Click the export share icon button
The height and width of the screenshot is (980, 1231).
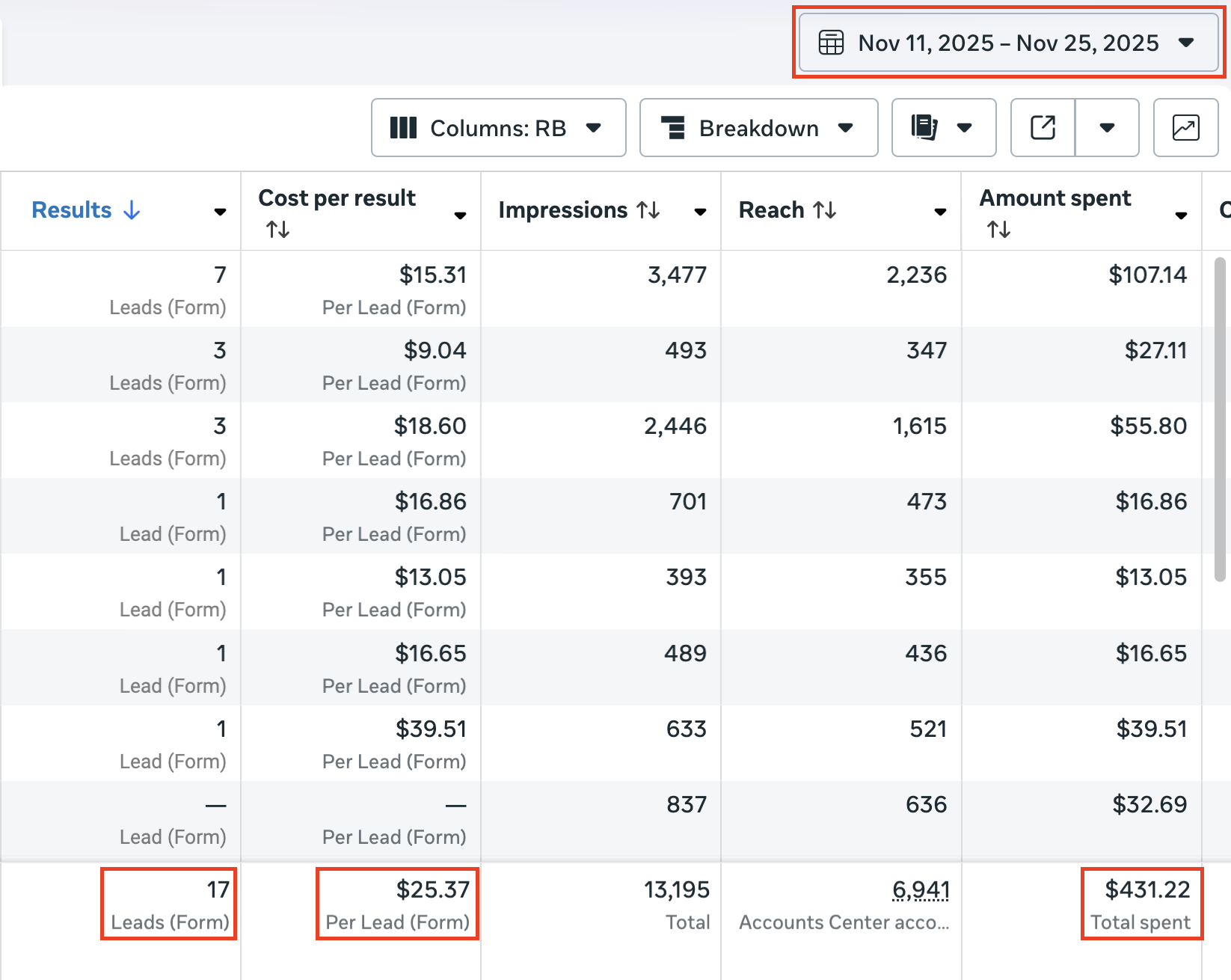point(1043,128)
